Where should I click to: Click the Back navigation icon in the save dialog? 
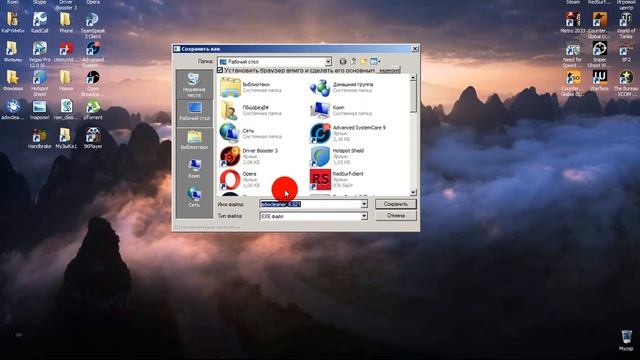pyautogui.click(x=343, y=62)
